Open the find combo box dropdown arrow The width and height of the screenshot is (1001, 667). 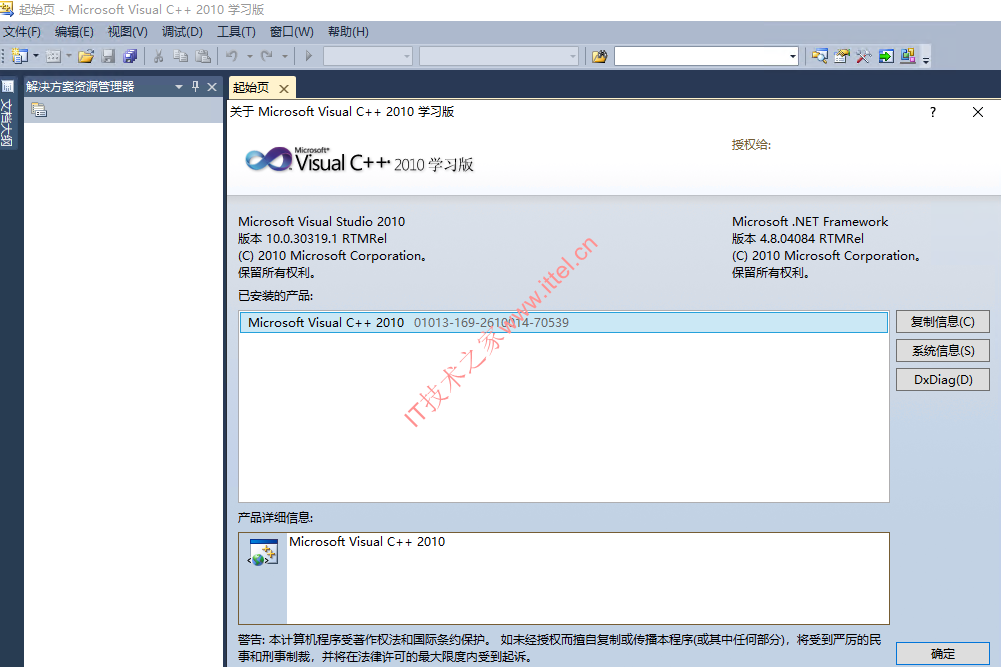[793, 57]
